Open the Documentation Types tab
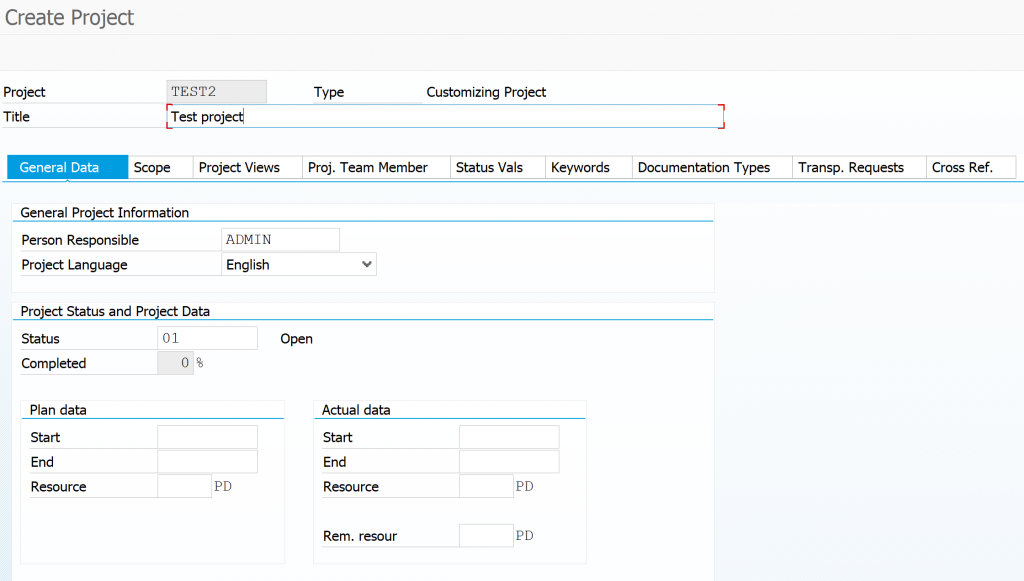The width and height of the screenshot is (1024, 581). coord(703,167)
